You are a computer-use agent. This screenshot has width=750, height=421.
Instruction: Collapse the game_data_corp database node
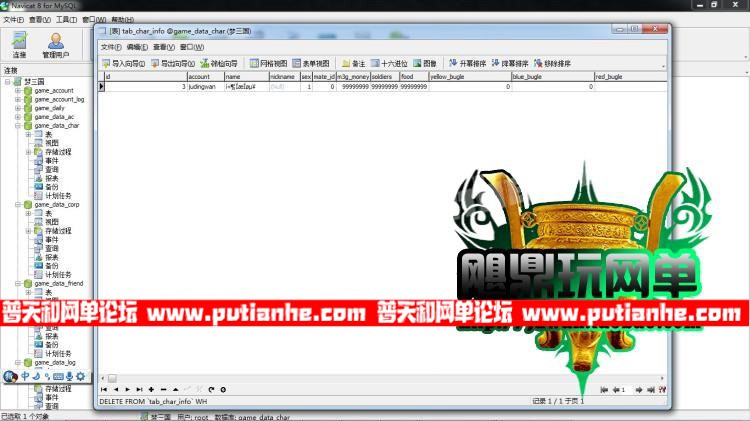(18, 205)
